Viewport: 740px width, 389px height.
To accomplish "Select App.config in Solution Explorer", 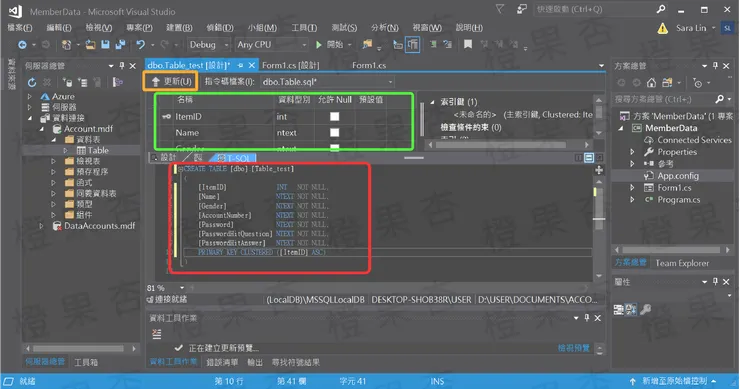I will click(x=678, y=176).
